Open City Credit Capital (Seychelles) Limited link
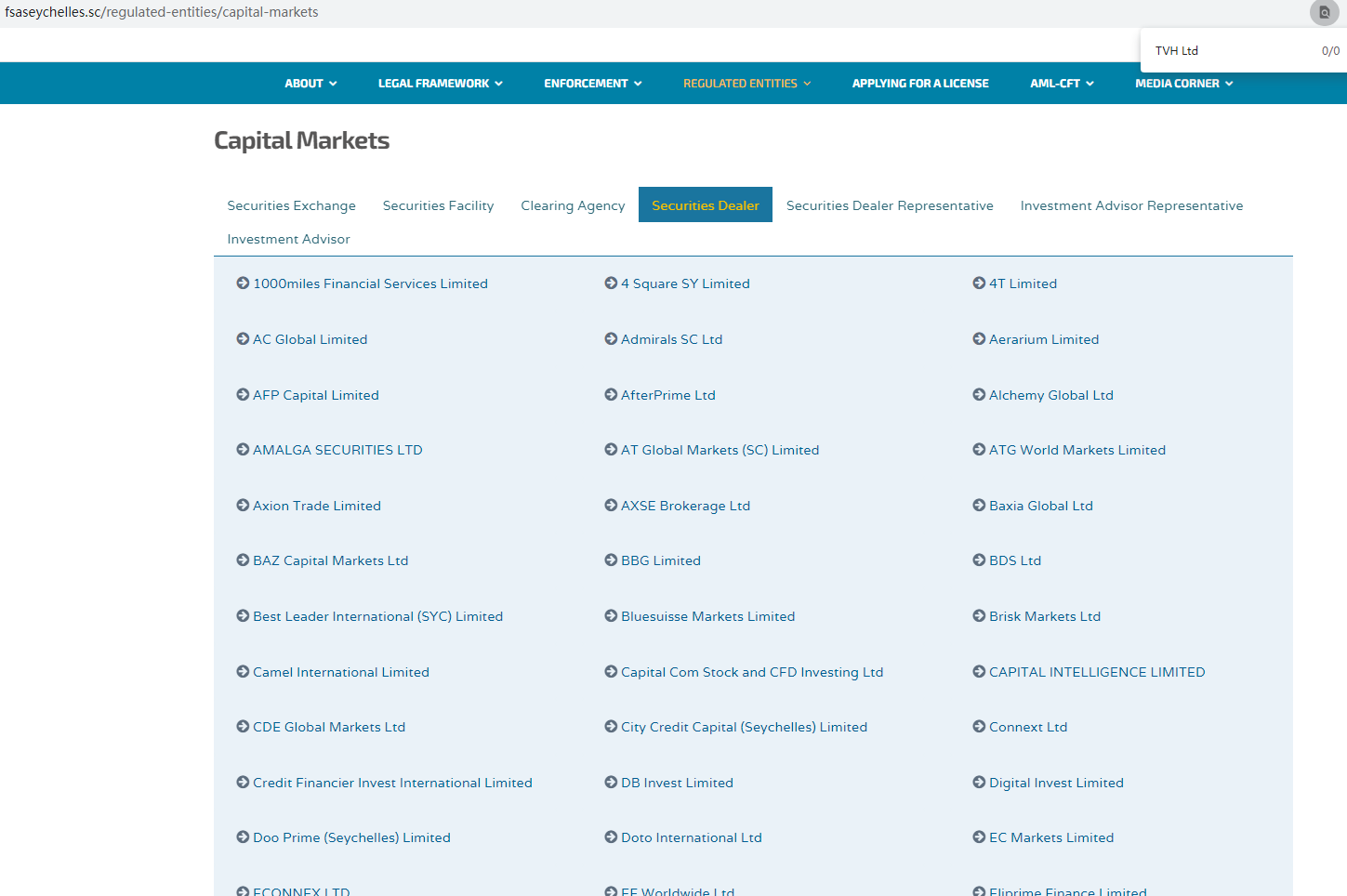Screen dimensions: 1347x896 [x=744, y=727]
